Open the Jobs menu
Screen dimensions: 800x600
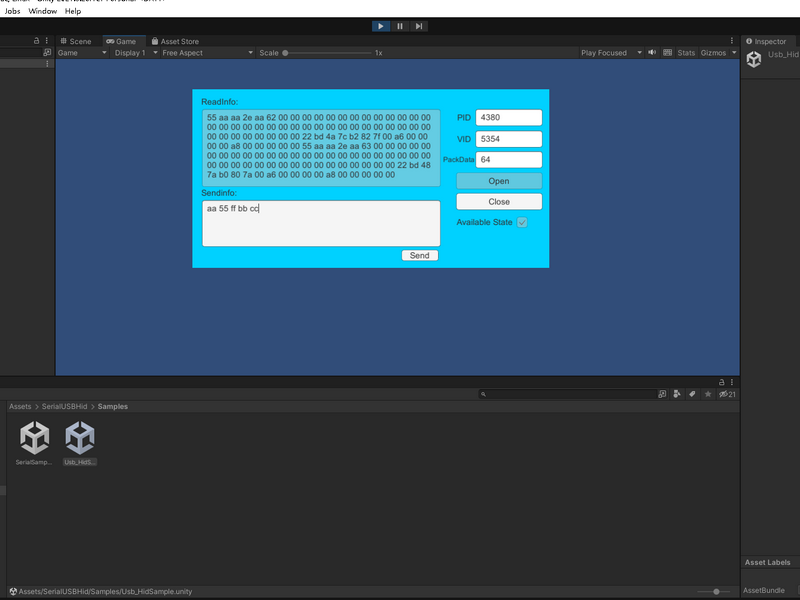[12, 11]
